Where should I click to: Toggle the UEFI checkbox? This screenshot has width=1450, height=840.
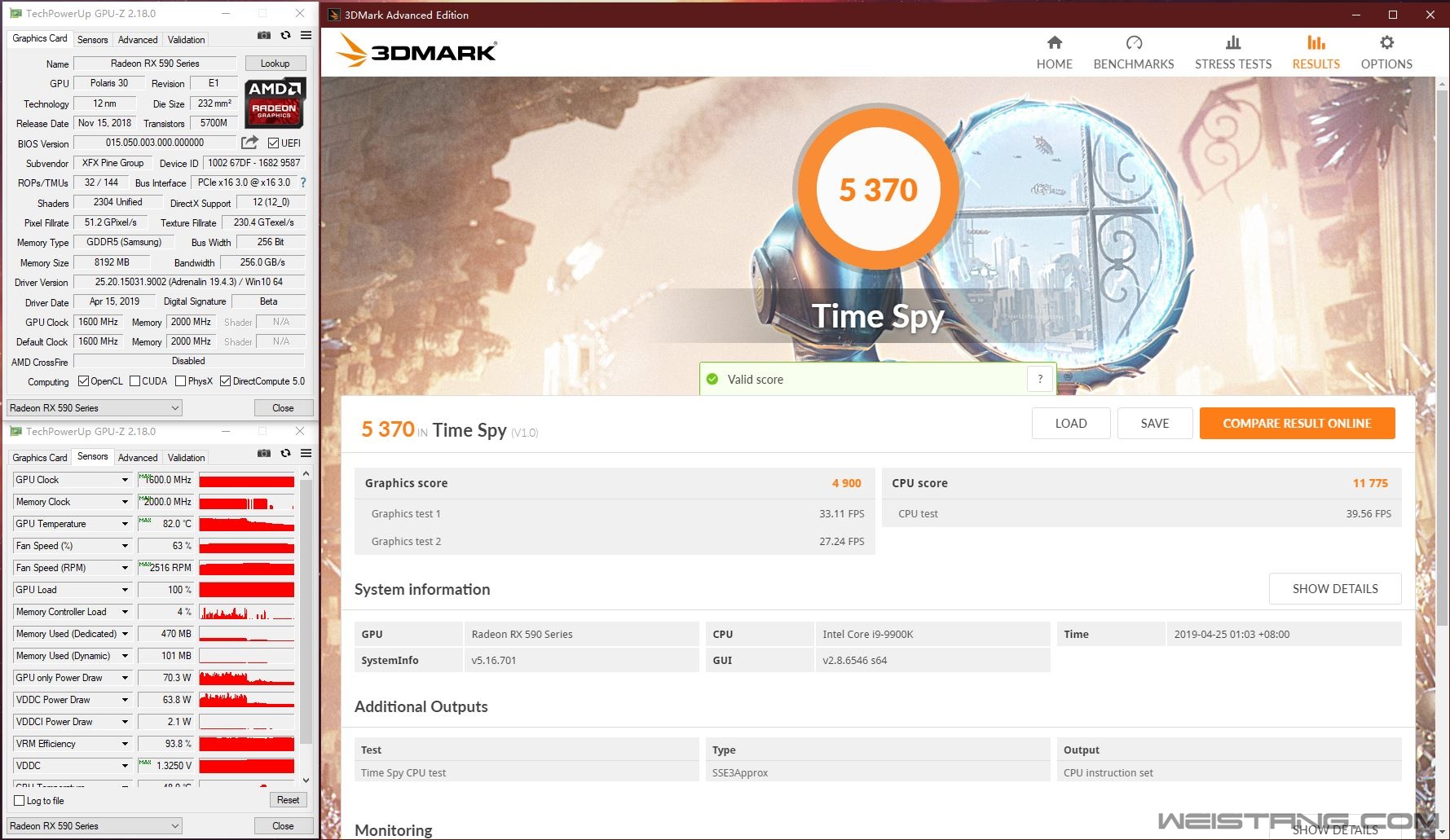[274, 143]
